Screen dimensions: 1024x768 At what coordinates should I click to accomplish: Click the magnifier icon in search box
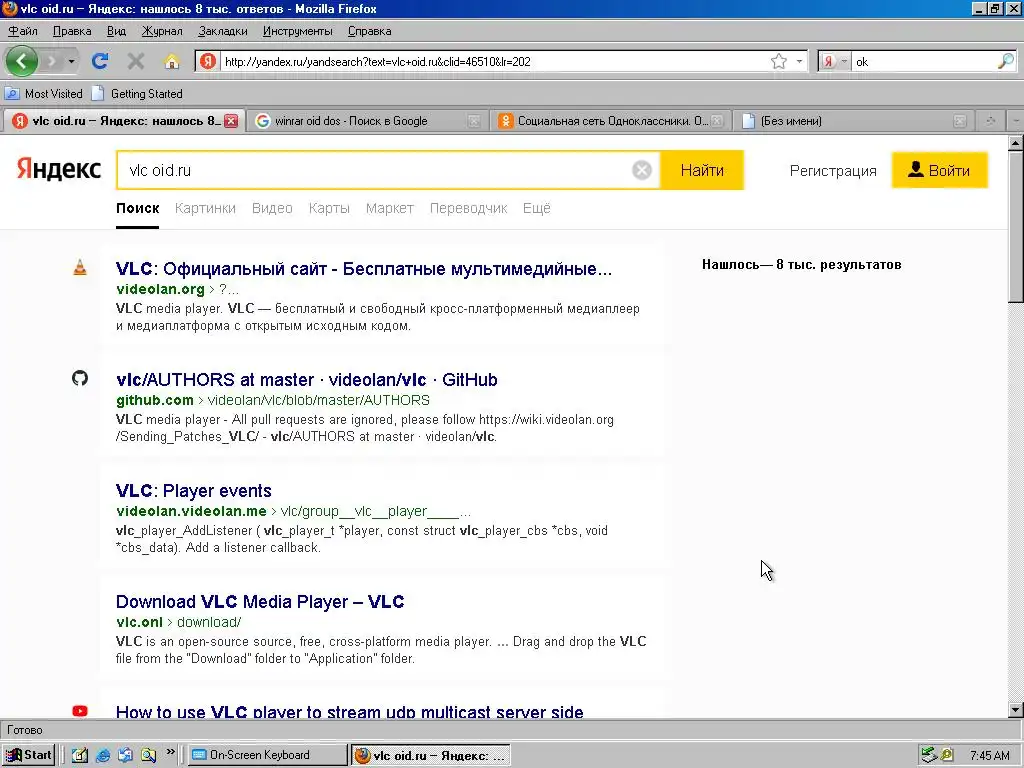click(1006, 61)
